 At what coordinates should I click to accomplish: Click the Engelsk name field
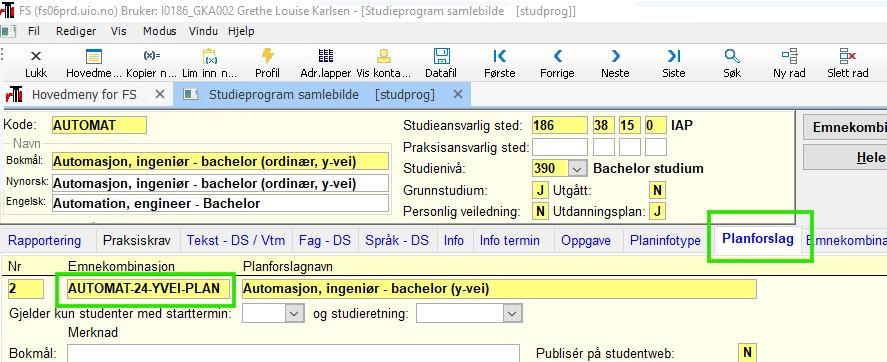tap(220, 204)
